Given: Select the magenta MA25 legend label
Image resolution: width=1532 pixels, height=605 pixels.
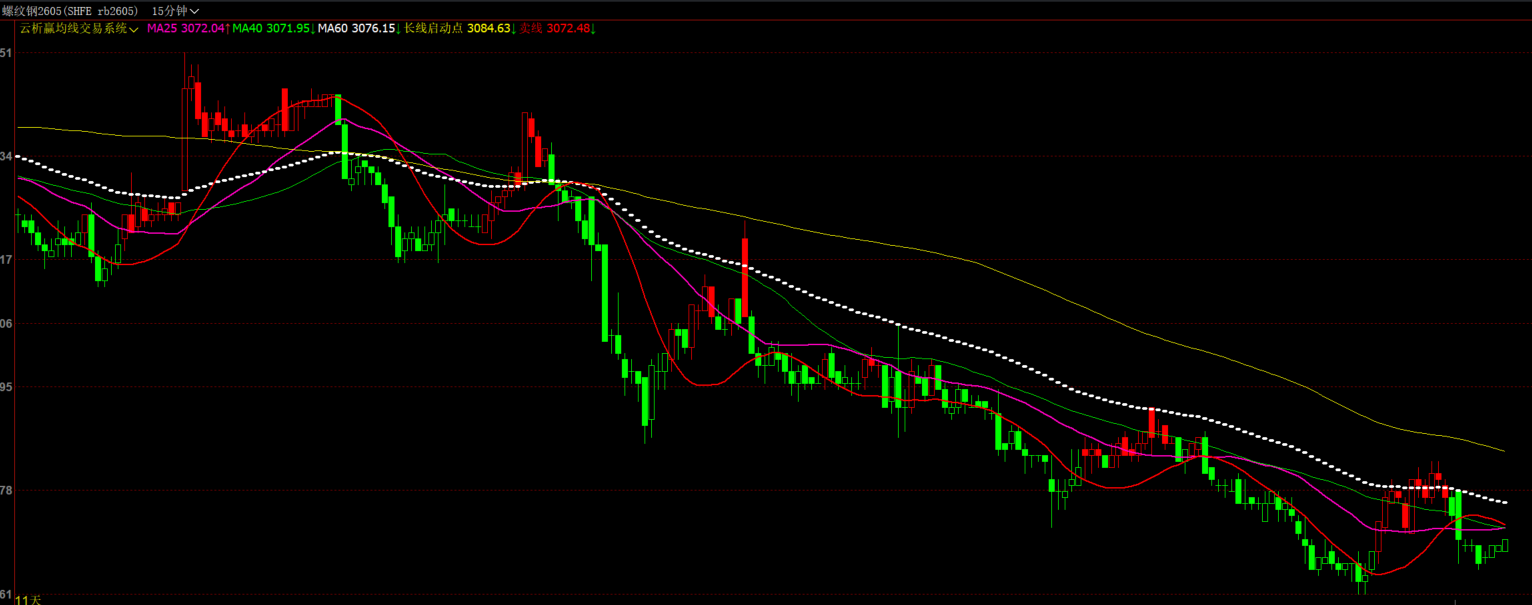Looking at the screenshot, I should pyautogui.click(x=162, y=29).
